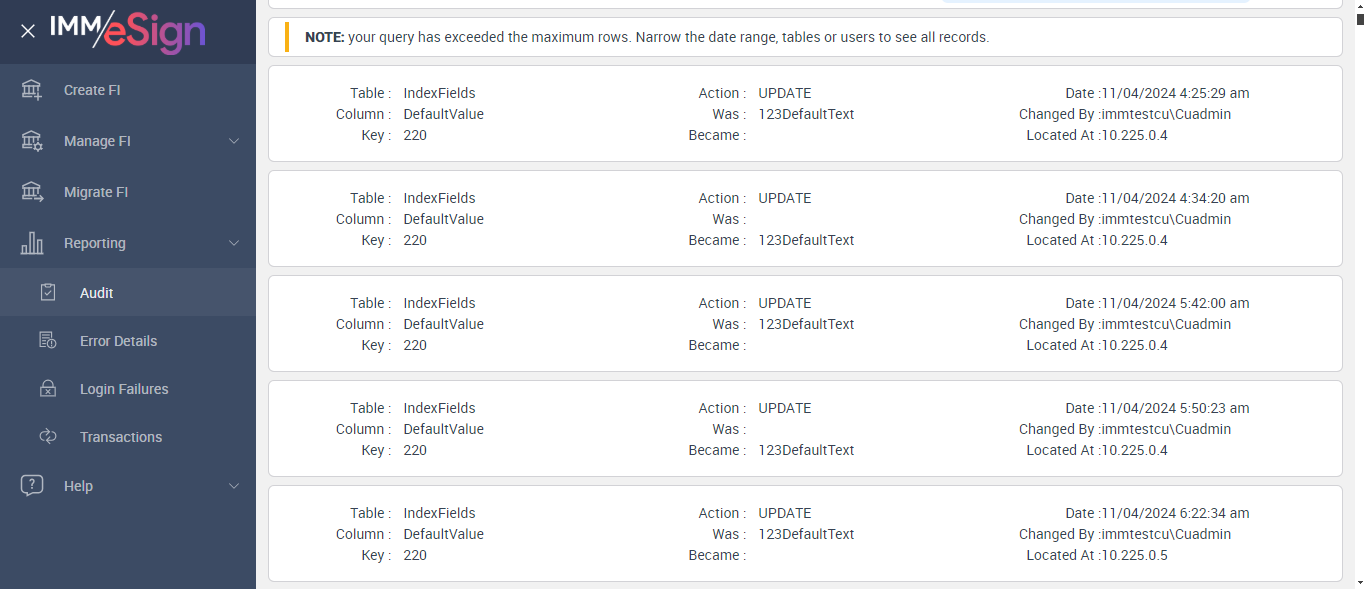This screenshot has height=589, width=1366.
Task: Click the Login Failures lock icon
Action: click(48, 389)
